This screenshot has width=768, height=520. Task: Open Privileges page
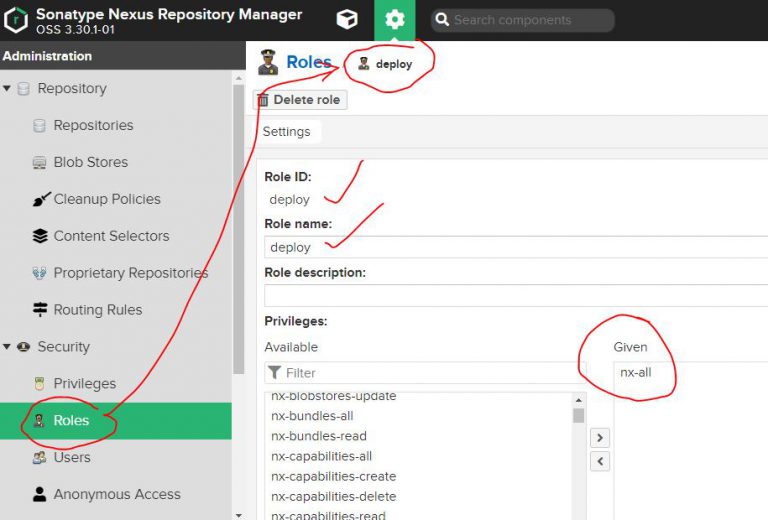(x=84, y=384)
